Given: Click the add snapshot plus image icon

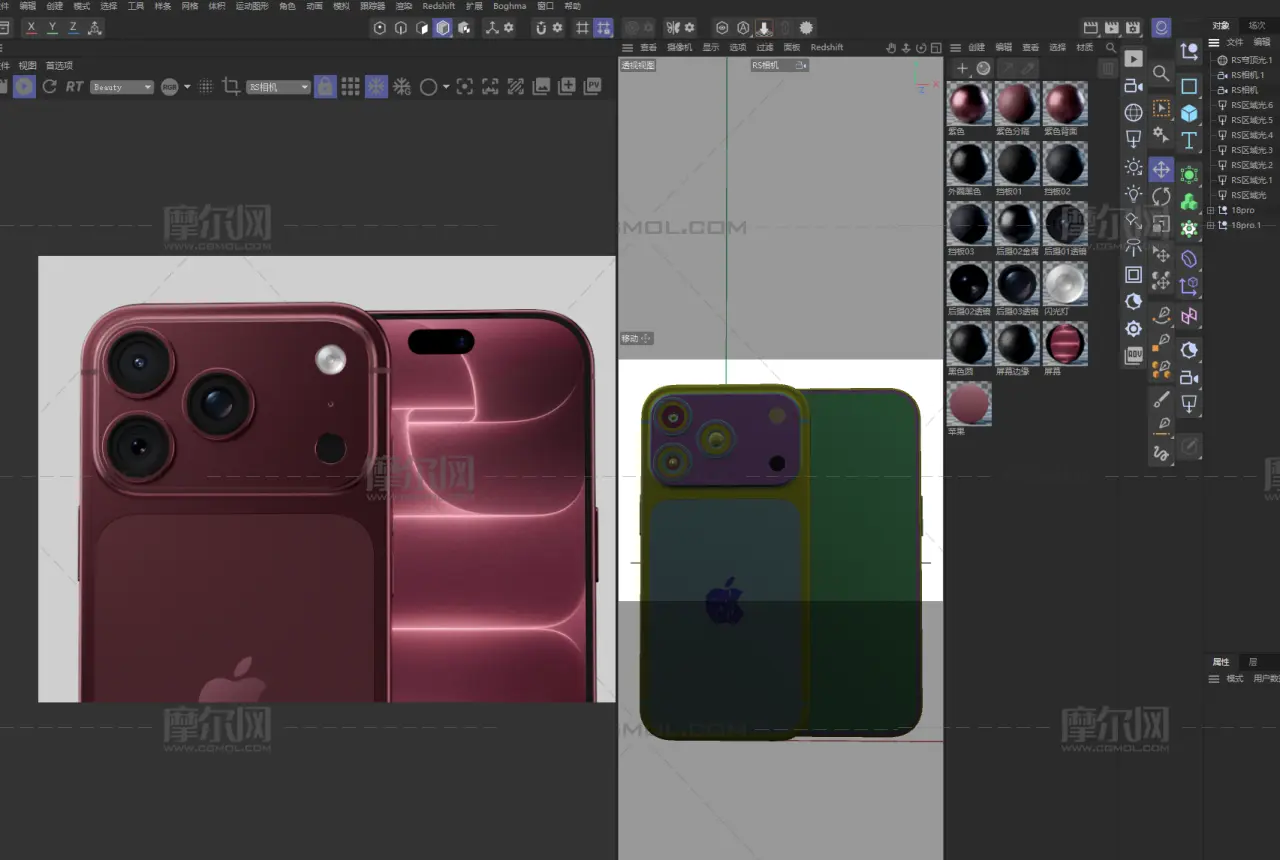Looking at the screenshot, I should [567, 87].
